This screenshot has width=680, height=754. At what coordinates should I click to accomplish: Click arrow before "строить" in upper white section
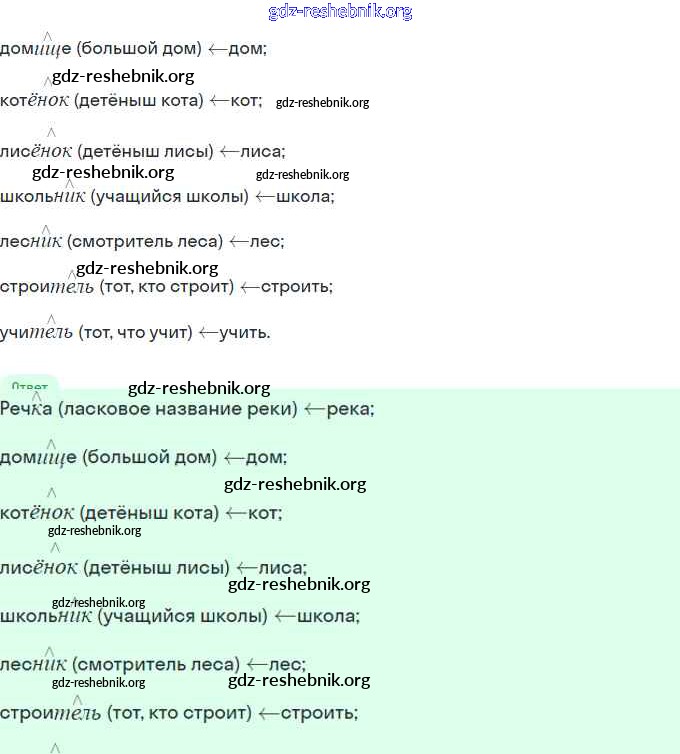(x=246, y=287)
